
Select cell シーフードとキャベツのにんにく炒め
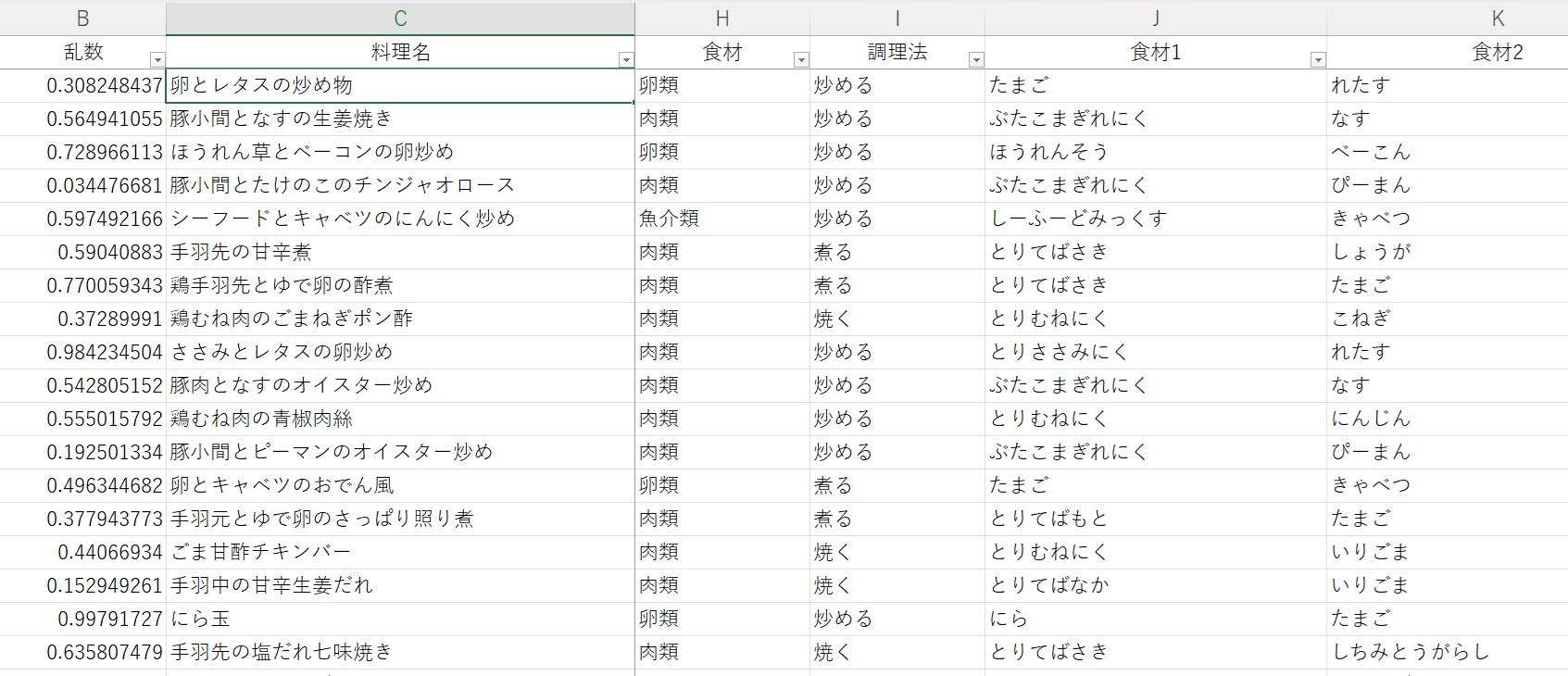tap(400, 219)
